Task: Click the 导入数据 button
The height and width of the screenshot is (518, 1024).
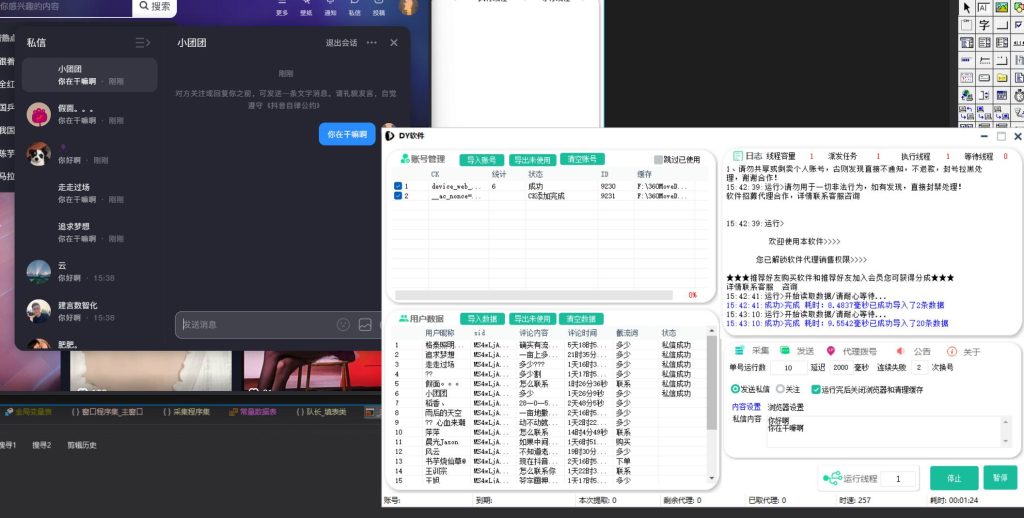Action: [482, 319]
